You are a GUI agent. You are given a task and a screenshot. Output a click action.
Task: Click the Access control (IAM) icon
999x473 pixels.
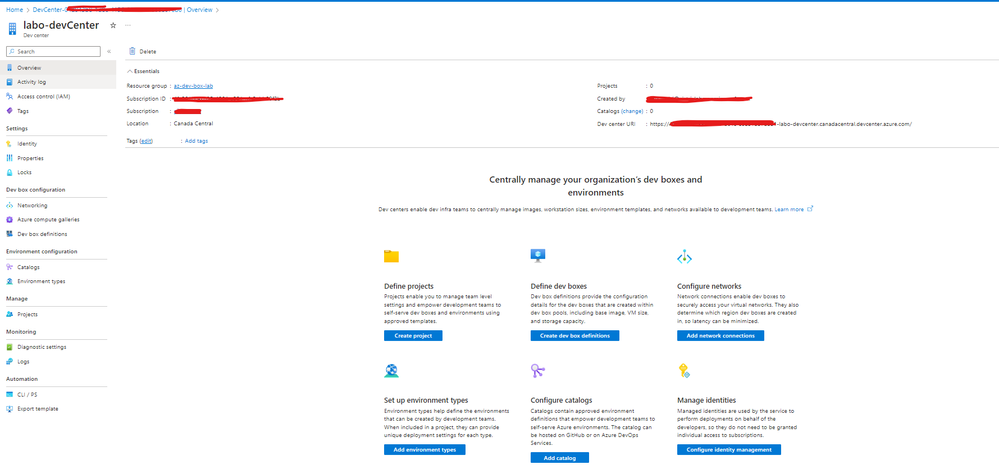click(10, 96)
